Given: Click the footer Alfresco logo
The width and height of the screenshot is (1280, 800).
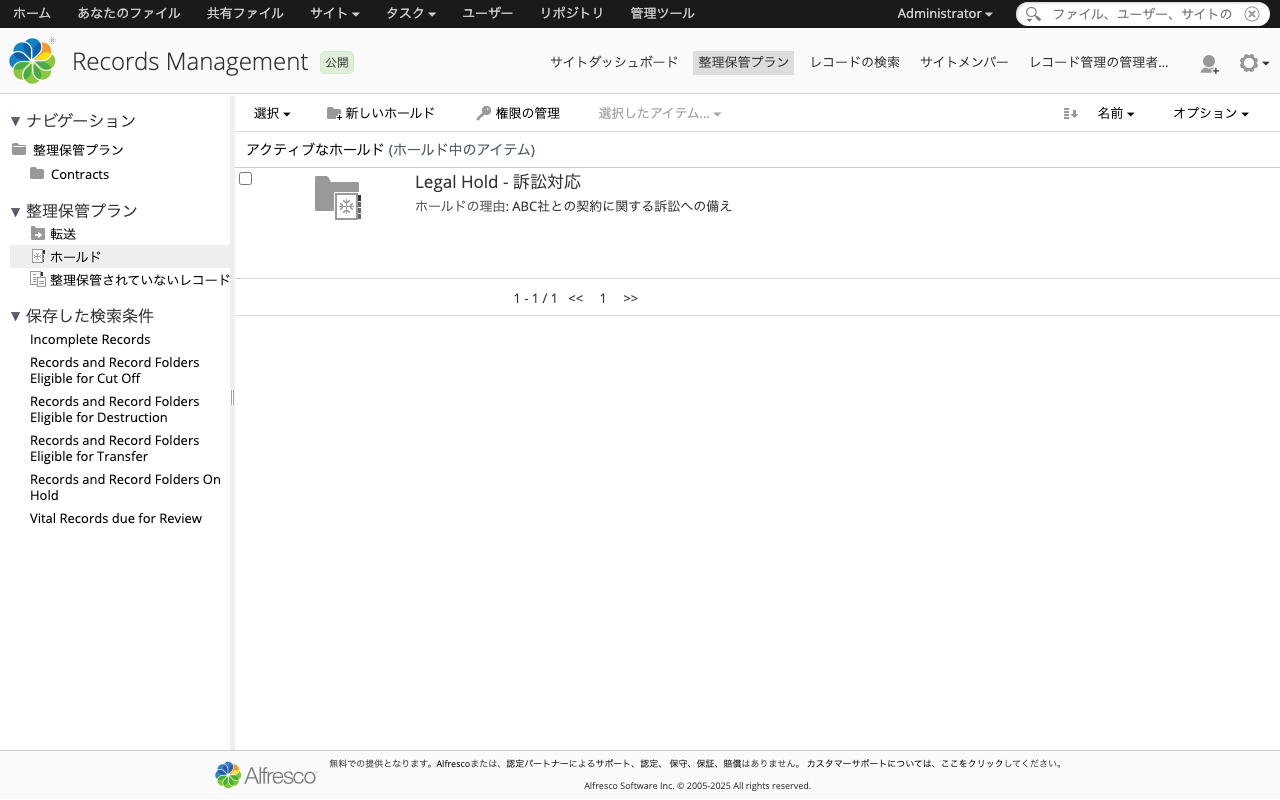Looking at the screenshot, I should point(266,775).
